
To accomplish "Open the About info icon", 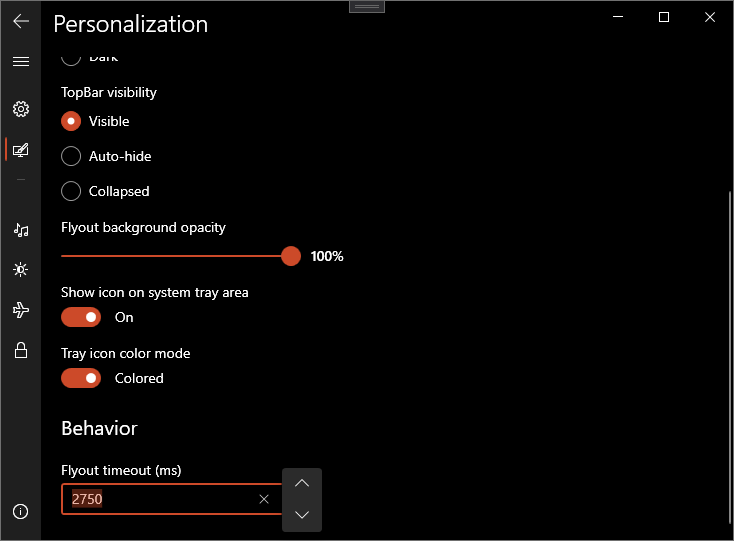I will tap(21, 512).
